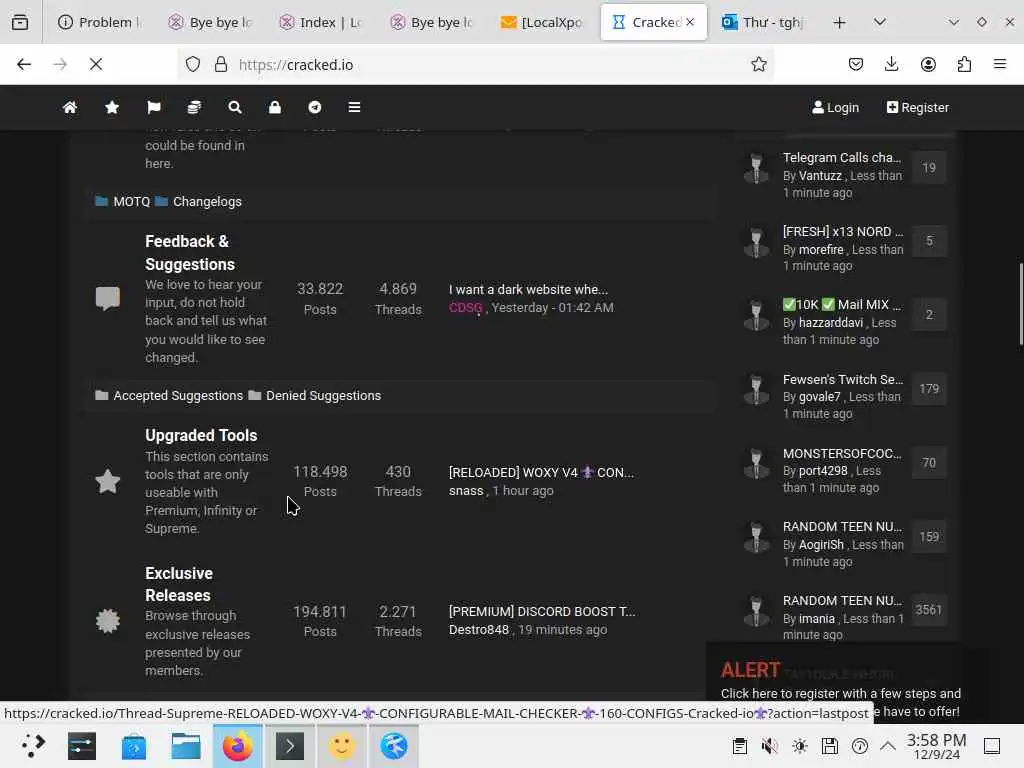Open a new browser tab
The image size is (1024, 768).
pos(840,22)
